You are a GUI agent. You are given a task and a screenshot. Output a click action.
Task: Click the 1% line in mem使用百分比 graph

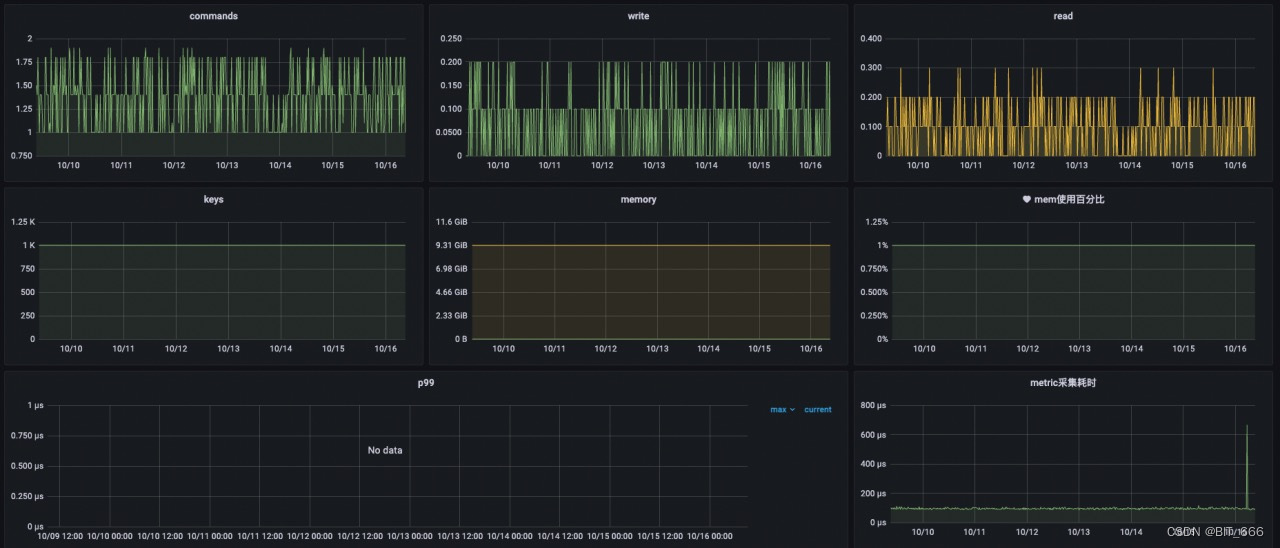[1072, 245]
